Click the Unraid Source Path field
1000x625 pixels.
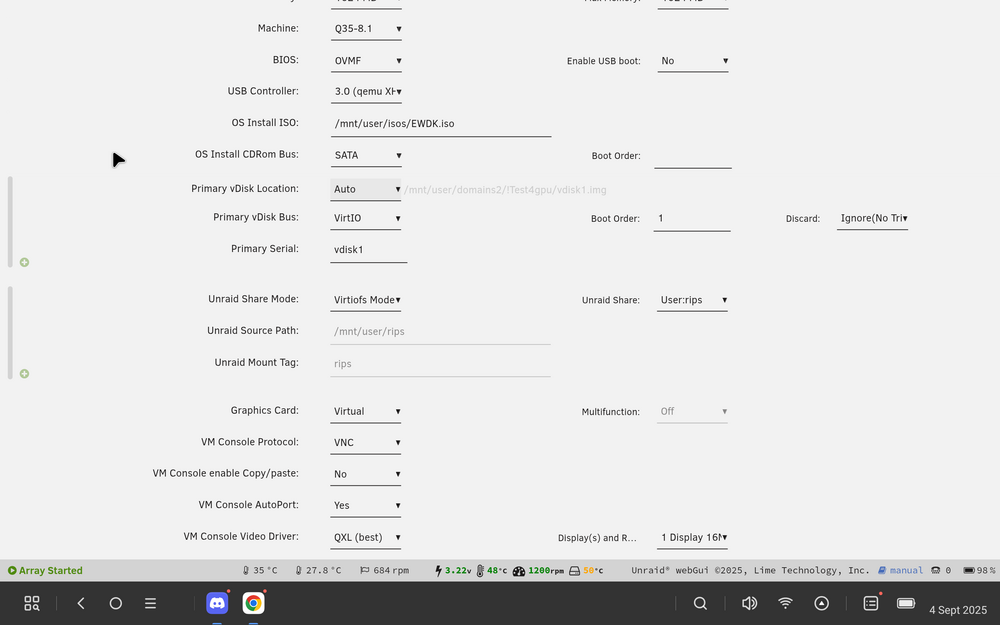tap(441, 332)
